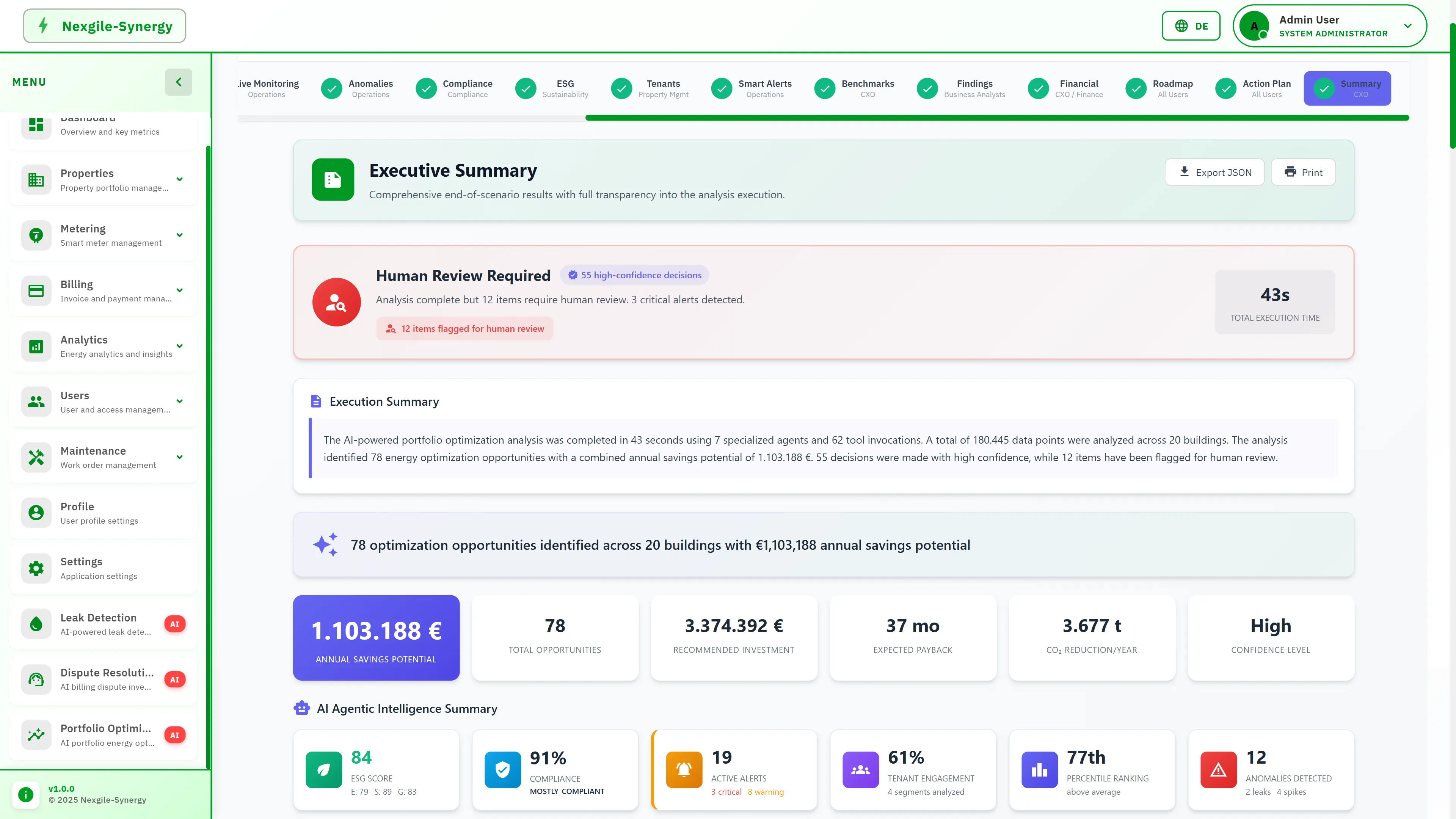Click the Dispute Resolution headset icon
This screenshot has height=819, width=1456.
(x=36, y=679)
